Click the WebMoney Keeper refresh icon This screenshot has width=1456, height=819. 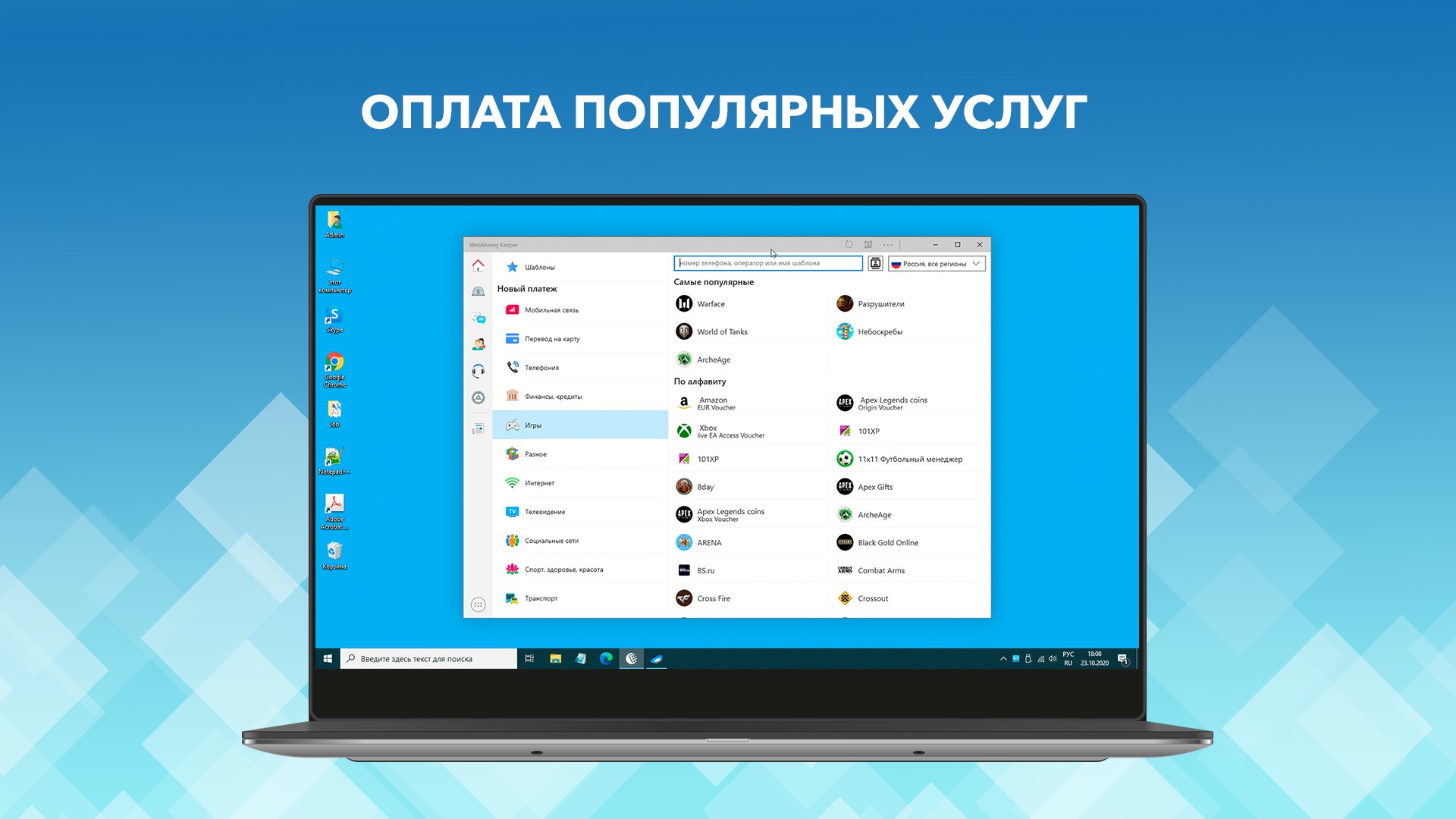coord(848,244)
